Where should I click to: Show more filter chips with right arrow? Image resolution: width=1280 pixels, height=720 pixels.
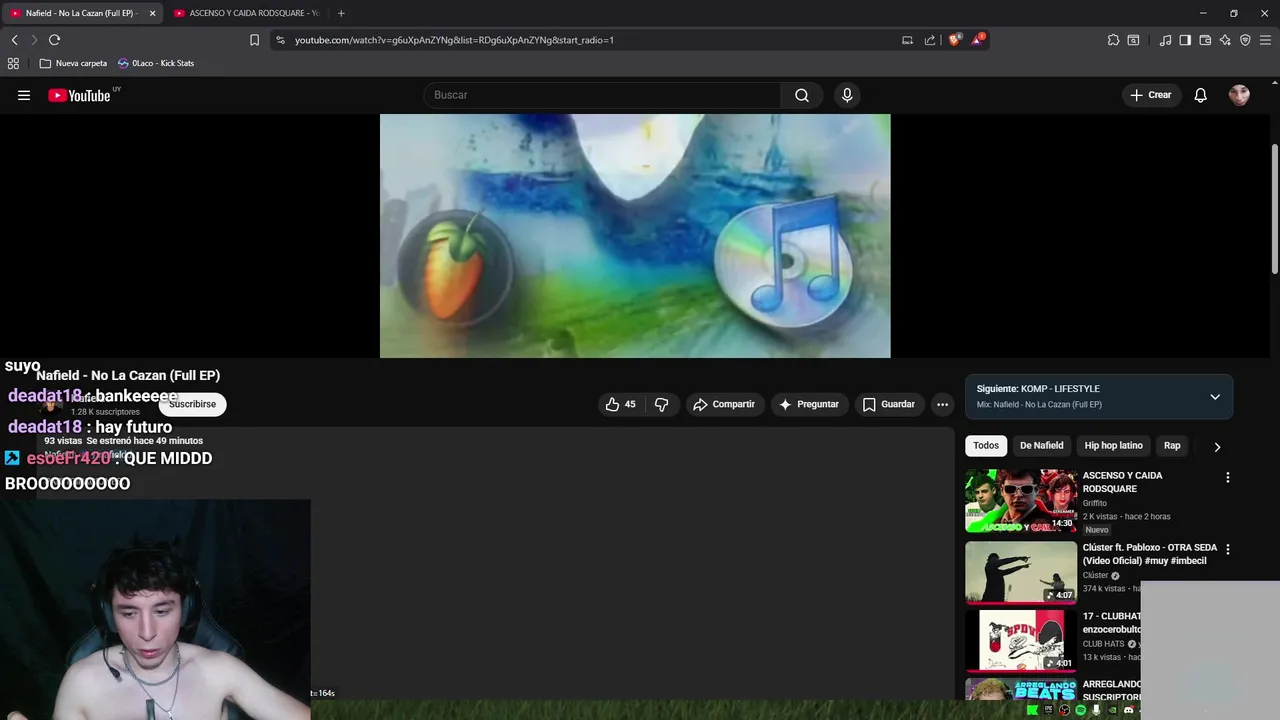pyautogui.click(x=1217, y=446)
